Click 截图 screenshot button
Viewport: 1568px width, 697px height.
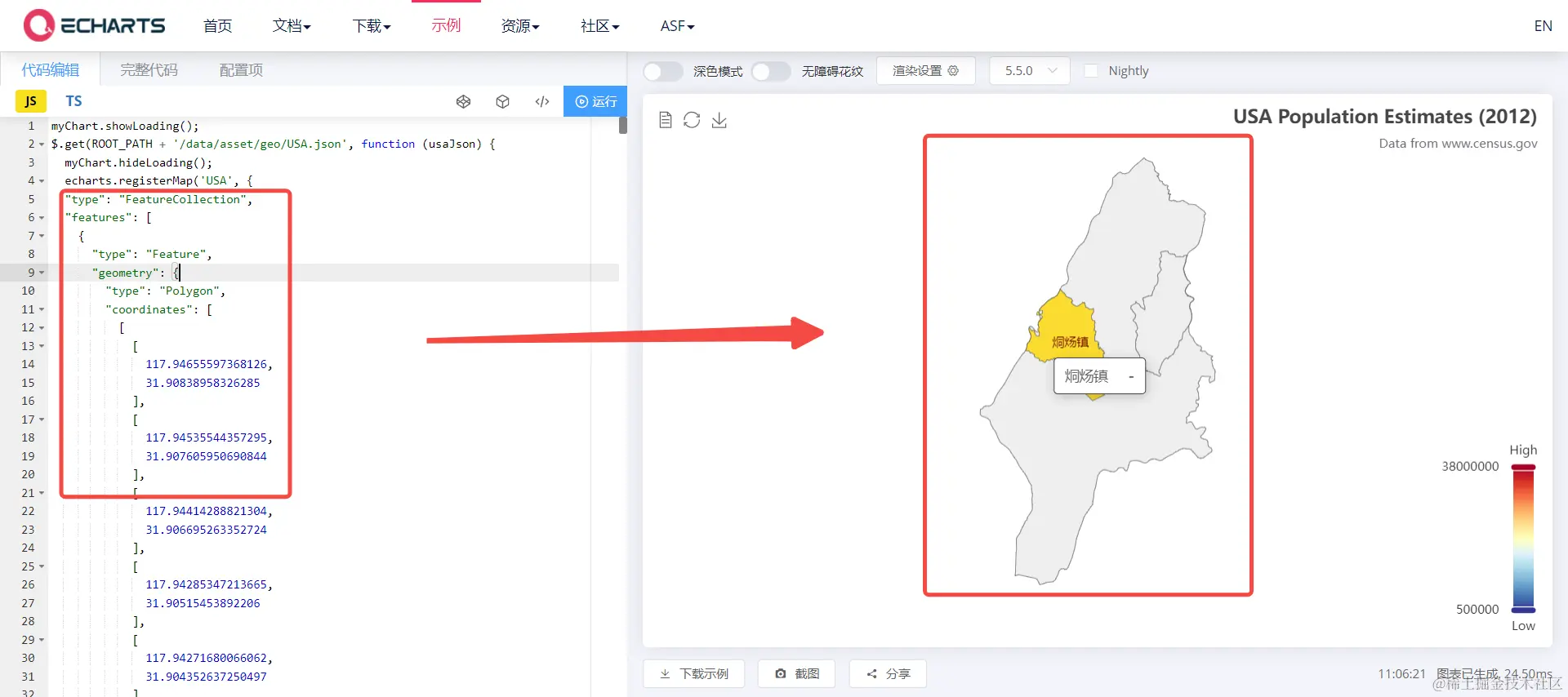point(797,673)
